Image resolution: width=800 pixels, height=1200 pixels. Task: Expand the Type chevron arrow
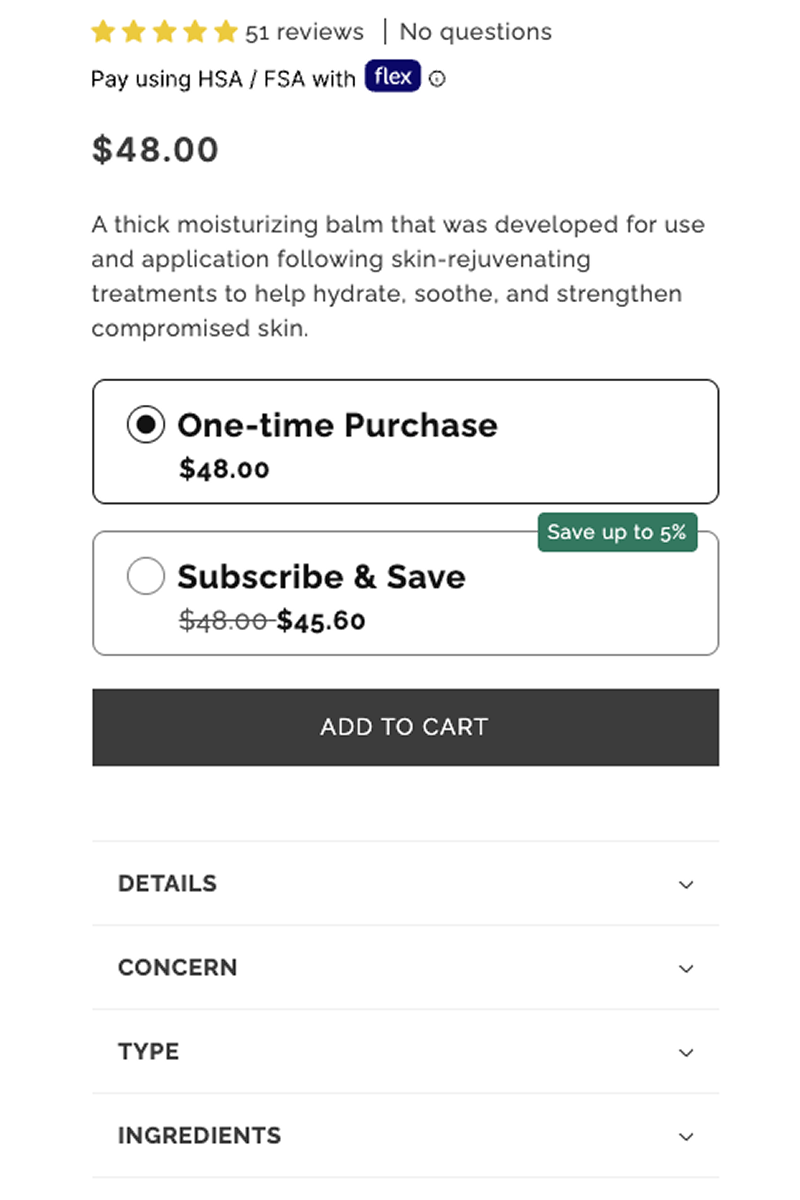coord(686,1052)
